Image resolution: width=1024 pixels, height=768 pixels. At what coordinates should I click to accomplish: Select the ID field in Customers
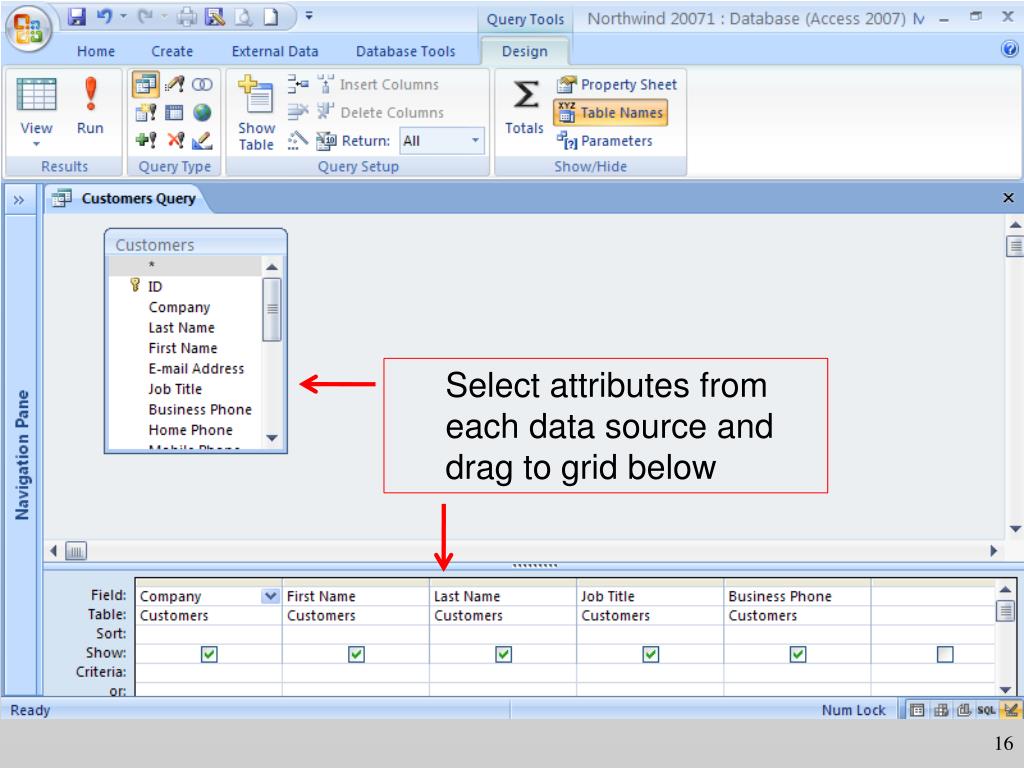tap(185, 286)
